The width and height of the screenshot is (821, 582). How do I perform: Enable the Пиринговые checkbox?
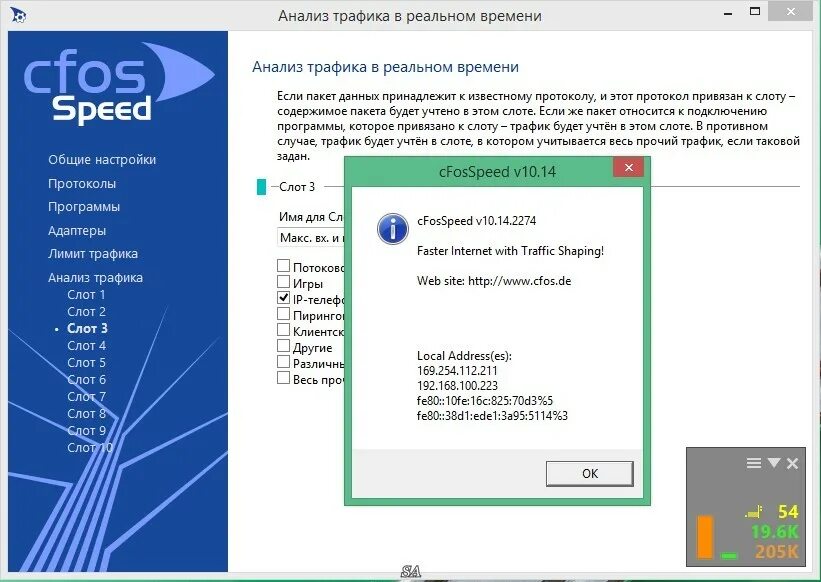click(x=283, y=314)
